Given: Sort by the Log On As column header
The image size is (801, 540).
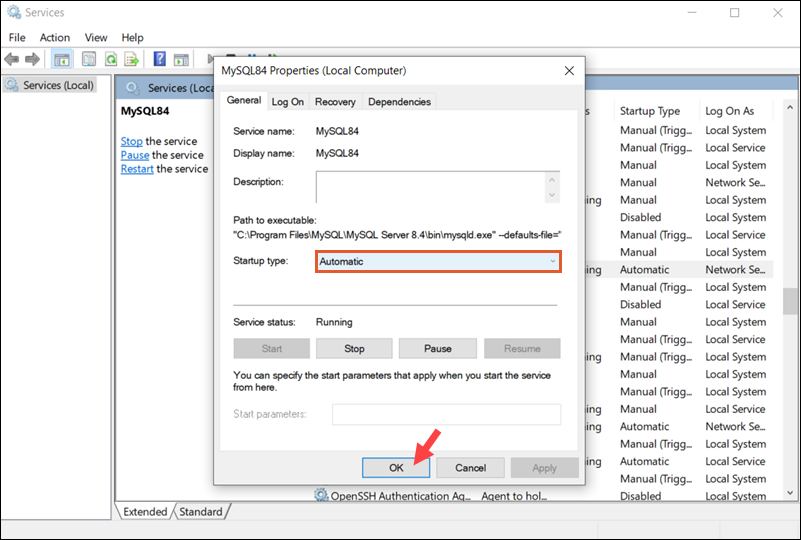Looking at the screenshot, I should point(730,111).
